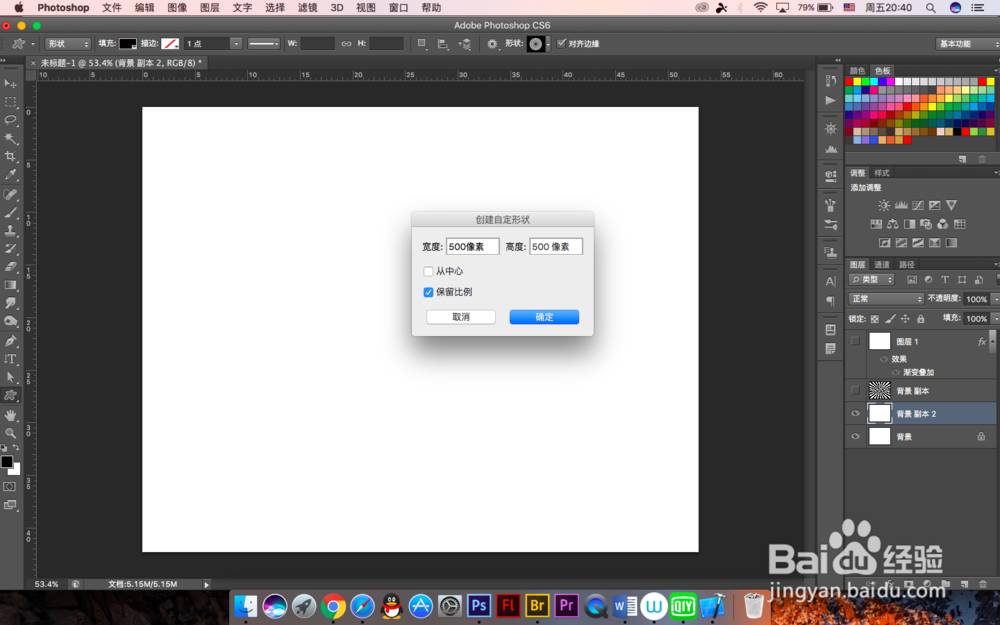Hide the 背景 副本 2 layer
The width and height of the screenshot is (1000, 625).
click(855, 413)
